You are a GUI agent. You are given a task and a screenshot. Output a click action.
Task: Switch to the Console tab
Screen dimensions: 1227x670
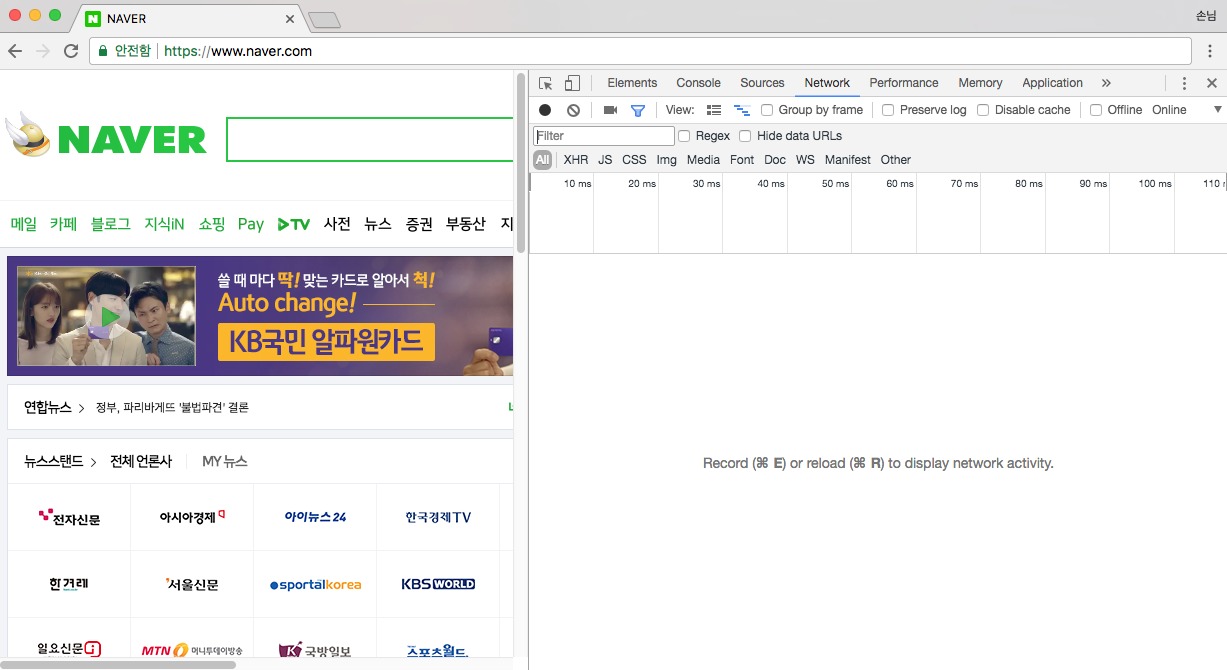(x=698, y=83)
